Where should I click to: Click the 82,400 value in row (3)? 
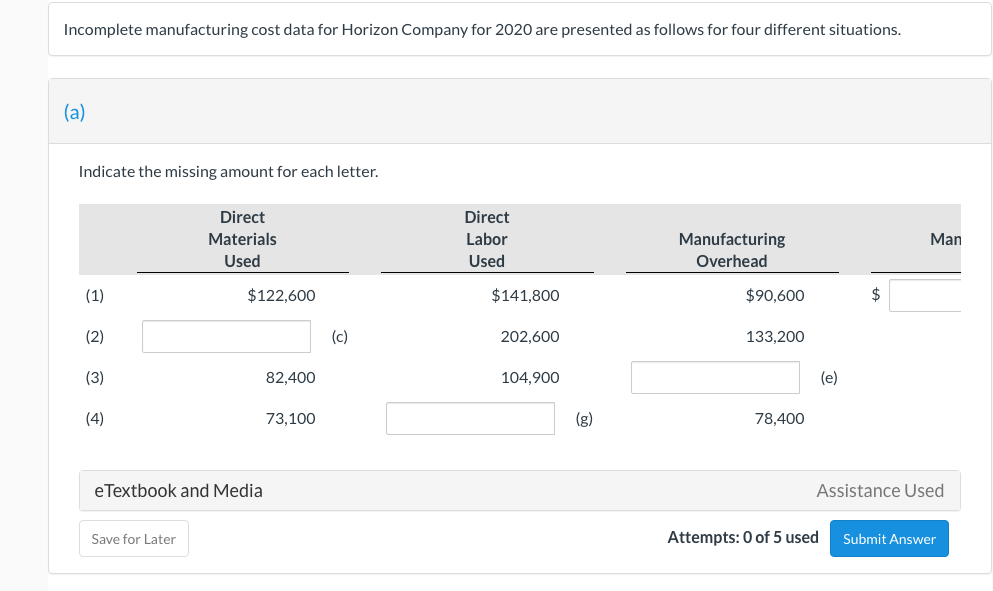point(290,378)
